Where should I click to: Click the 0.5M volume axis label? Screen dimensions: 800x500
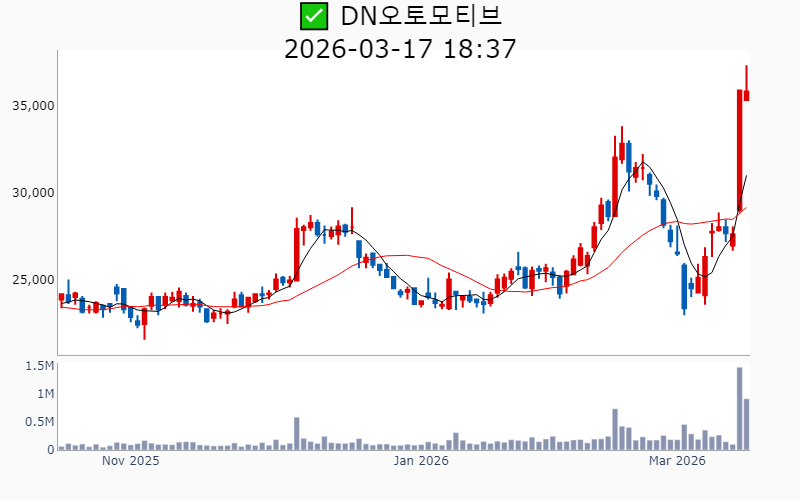pyautogui.click(x=39, y=422)
